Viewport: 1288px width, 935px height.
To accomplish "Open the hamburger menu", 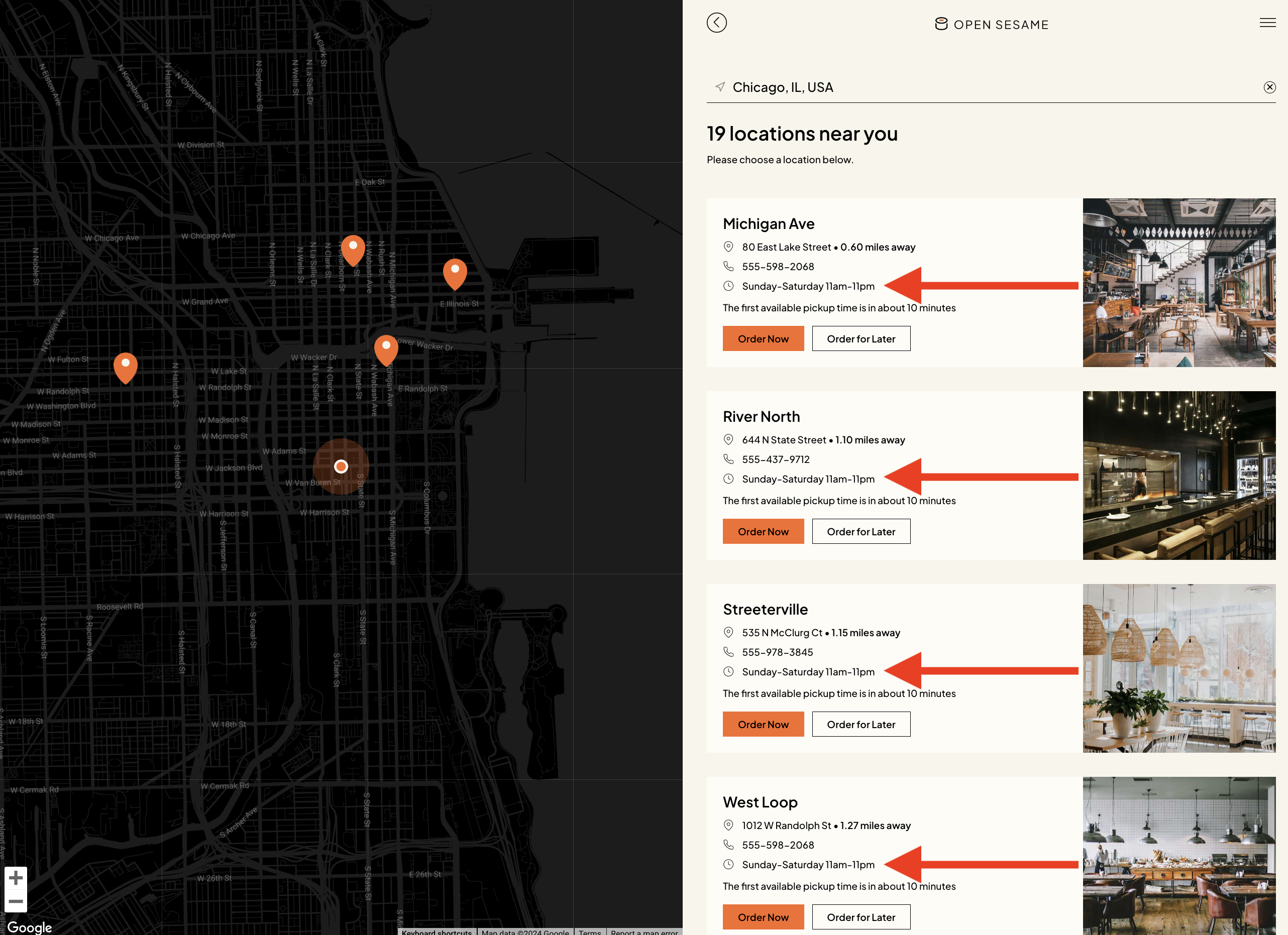I will (x=1267, y=23).
